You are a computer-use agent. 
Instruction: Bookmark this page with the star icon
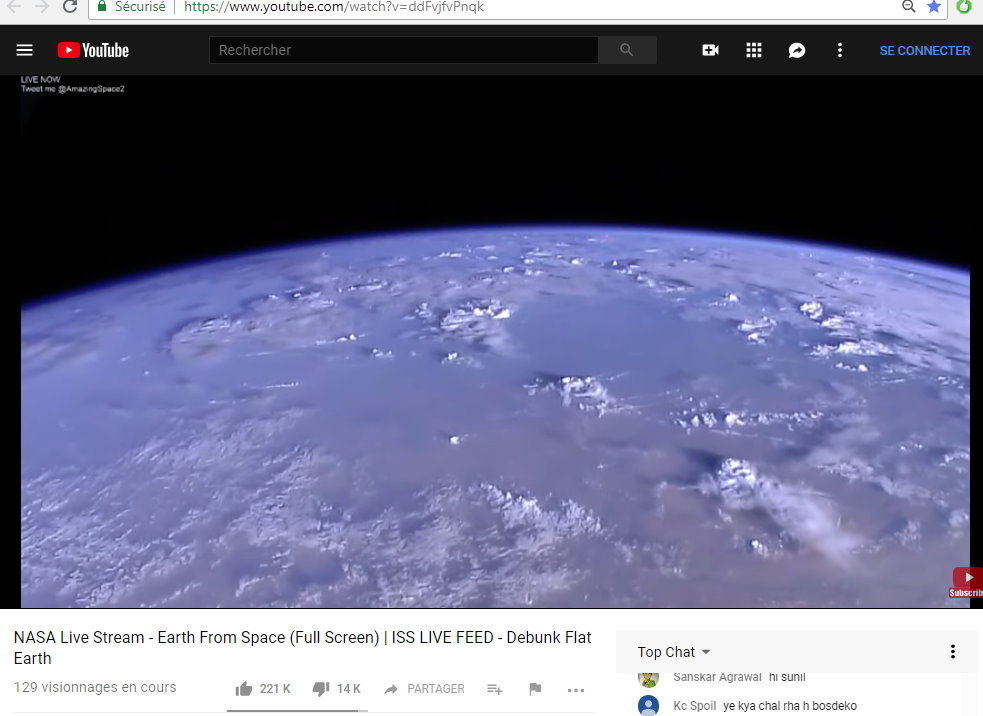point(934,7)
